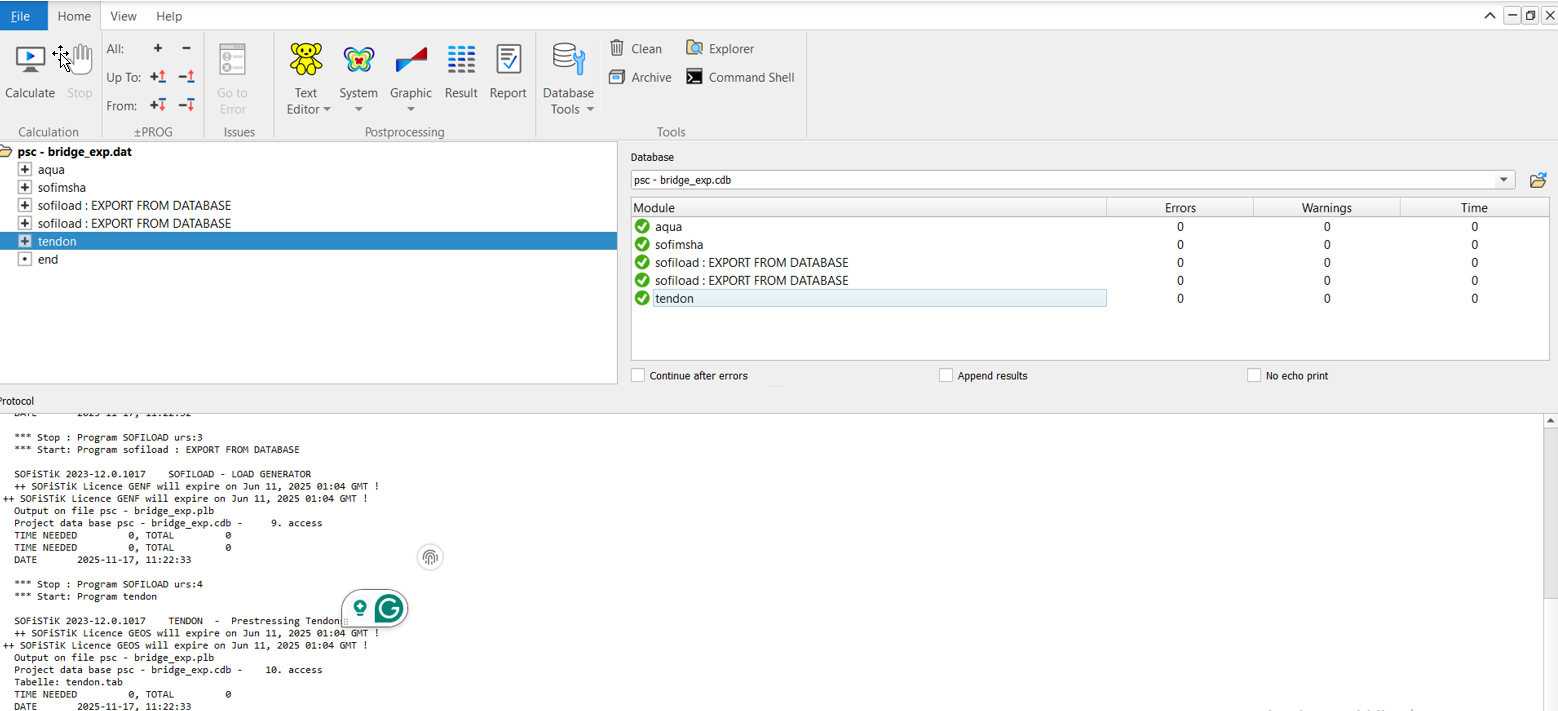Open the Database file dropdown
This screenshot has width=1558, height=711.
tap(1504, 180)
